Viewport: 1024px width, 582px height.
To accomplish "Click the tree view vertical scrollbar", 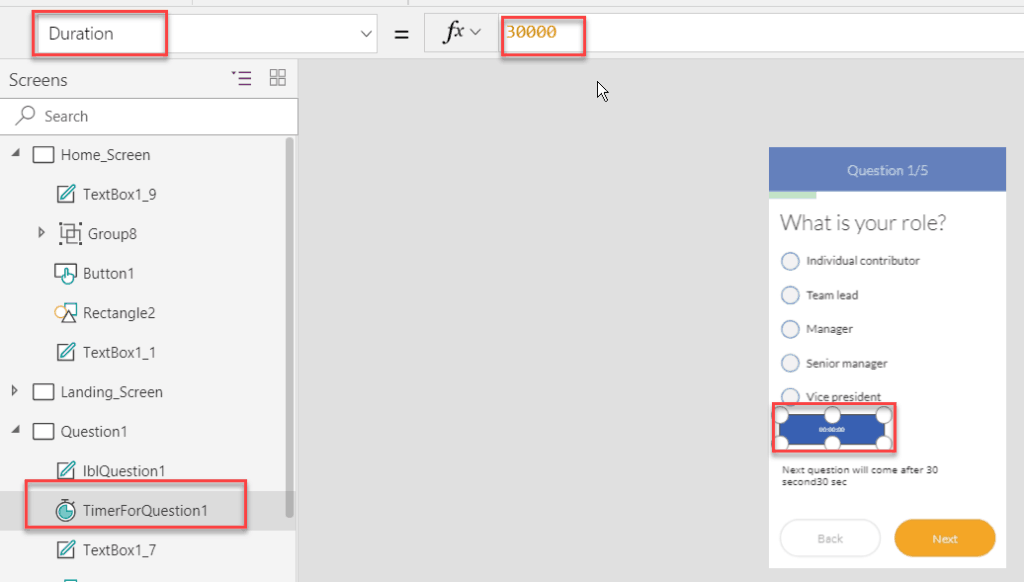I will tap(289, 327).
